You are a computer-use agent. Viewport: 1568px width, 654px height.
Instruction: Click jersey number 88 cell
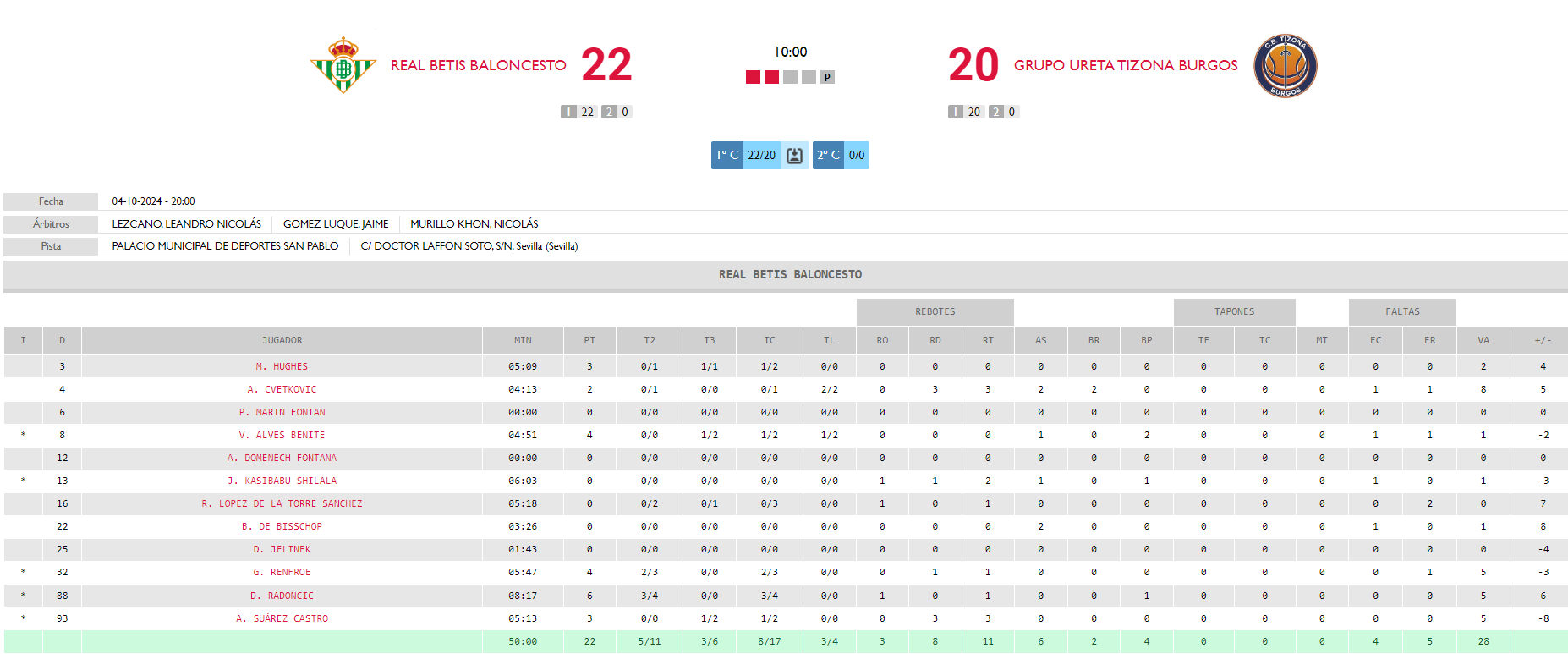(62, 596)
